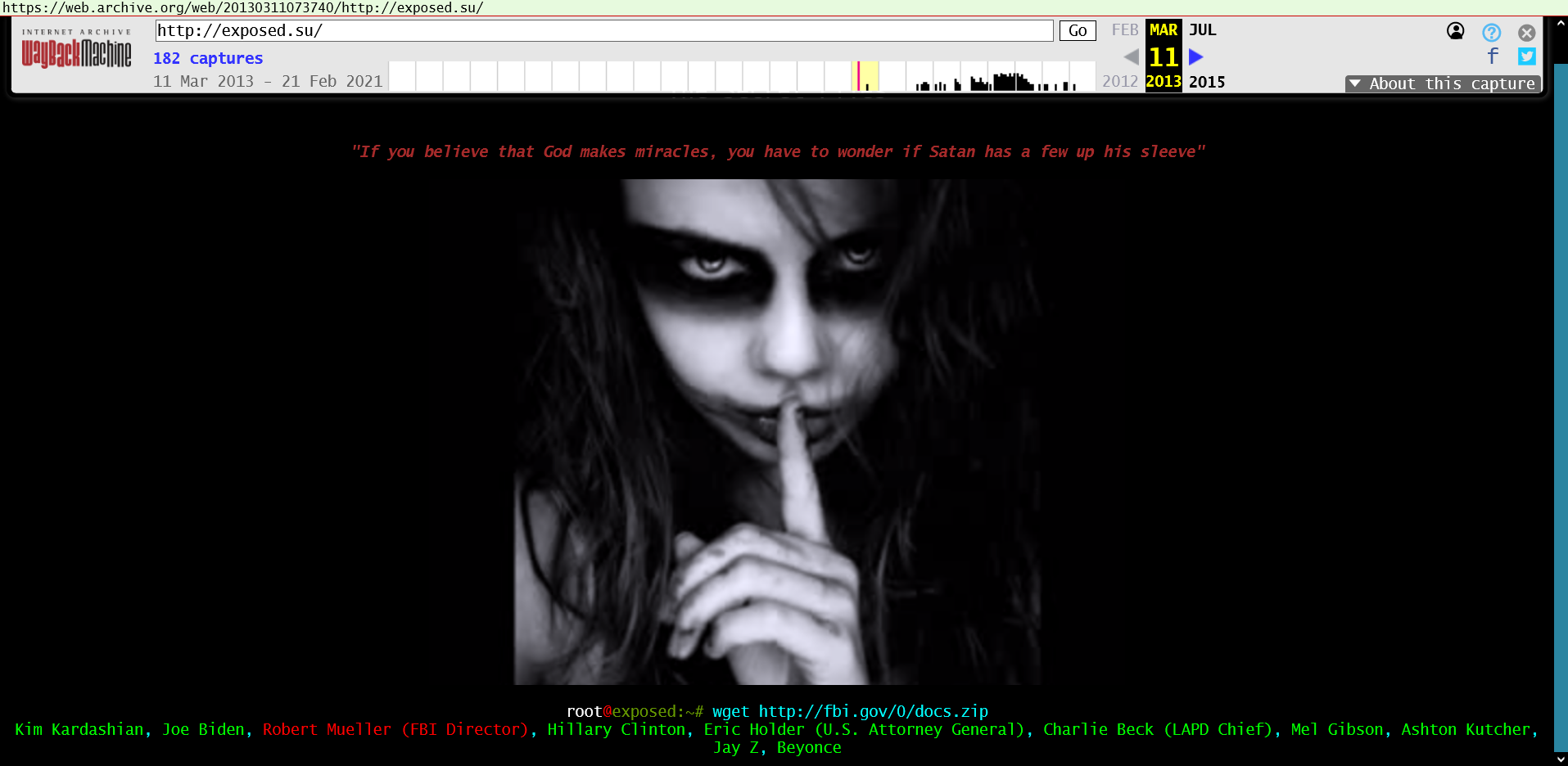Click the Wayback Machine logo
The image size is (1568, 766).
coord(76,49)
